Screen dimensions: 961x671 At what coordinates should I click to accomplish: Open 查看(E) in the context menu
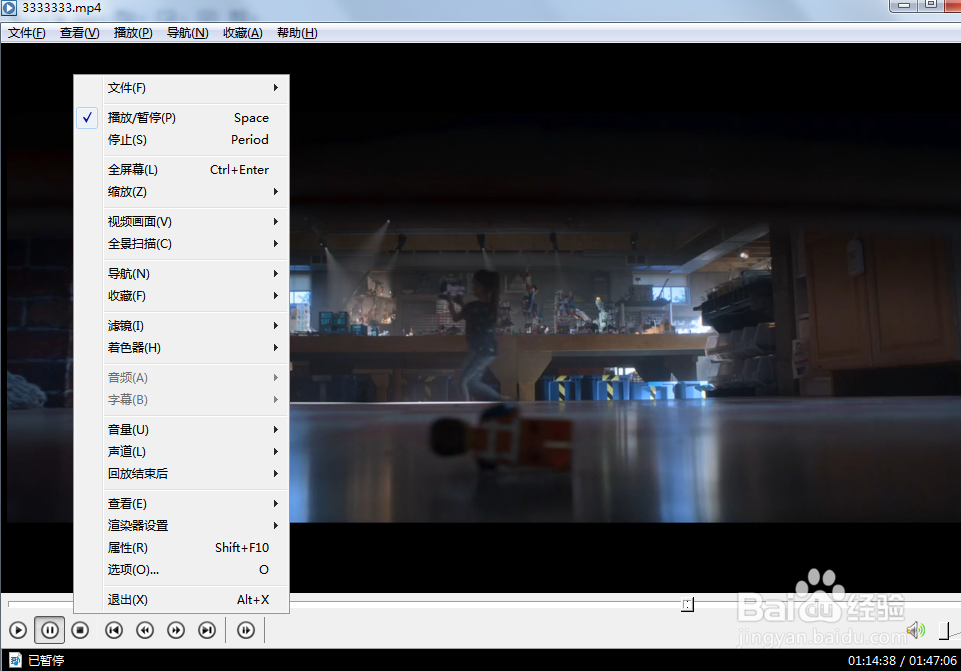click(x=181, y=504)
